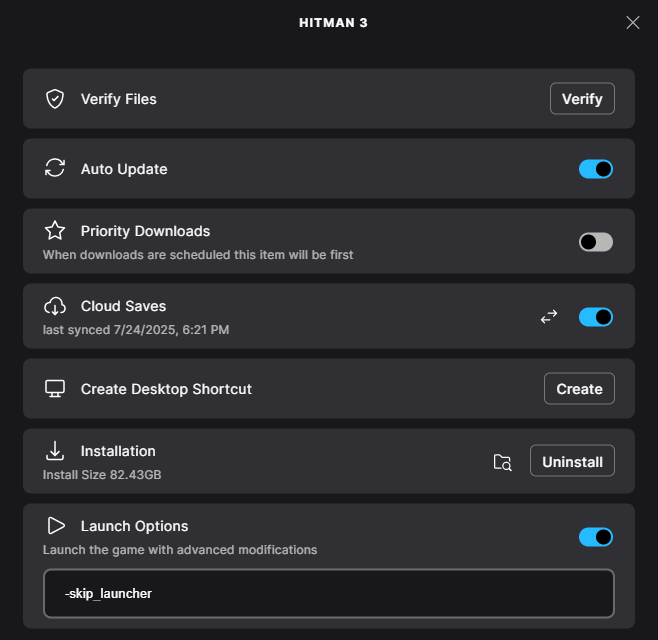The image size is (658, 640).
Task: Click the Uninstall button
Action: click(572, 461)
